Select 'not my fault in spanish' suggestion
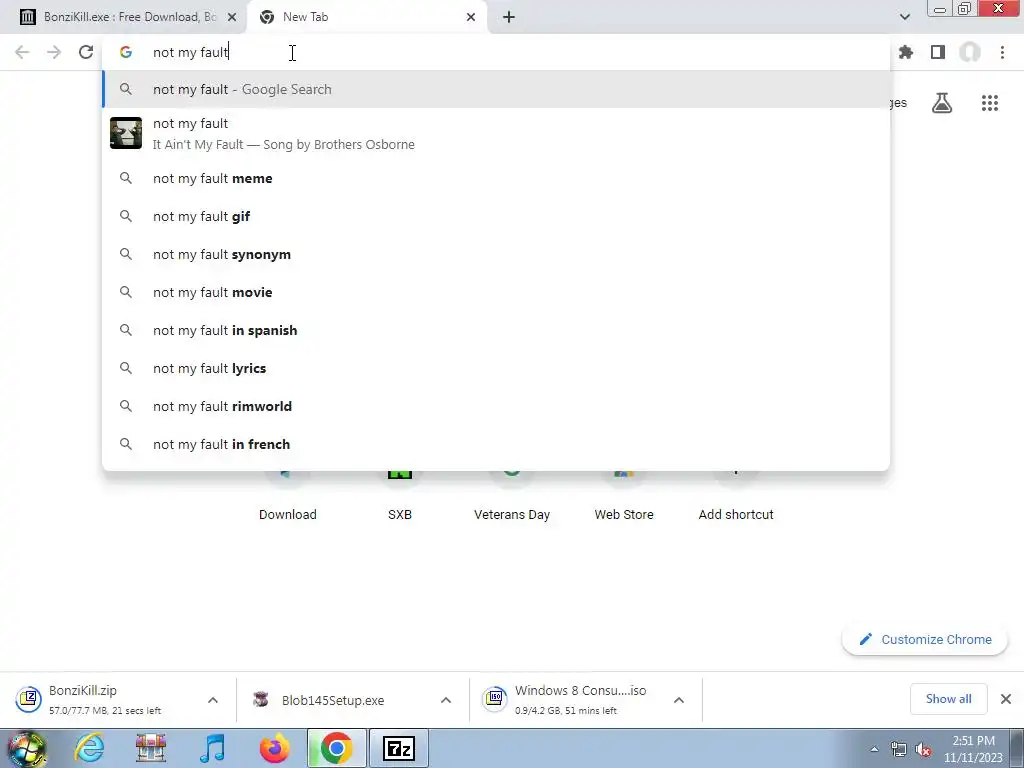Image resolution: width=1024 pixels, height=768 pixels. click(x=496, y=330)
